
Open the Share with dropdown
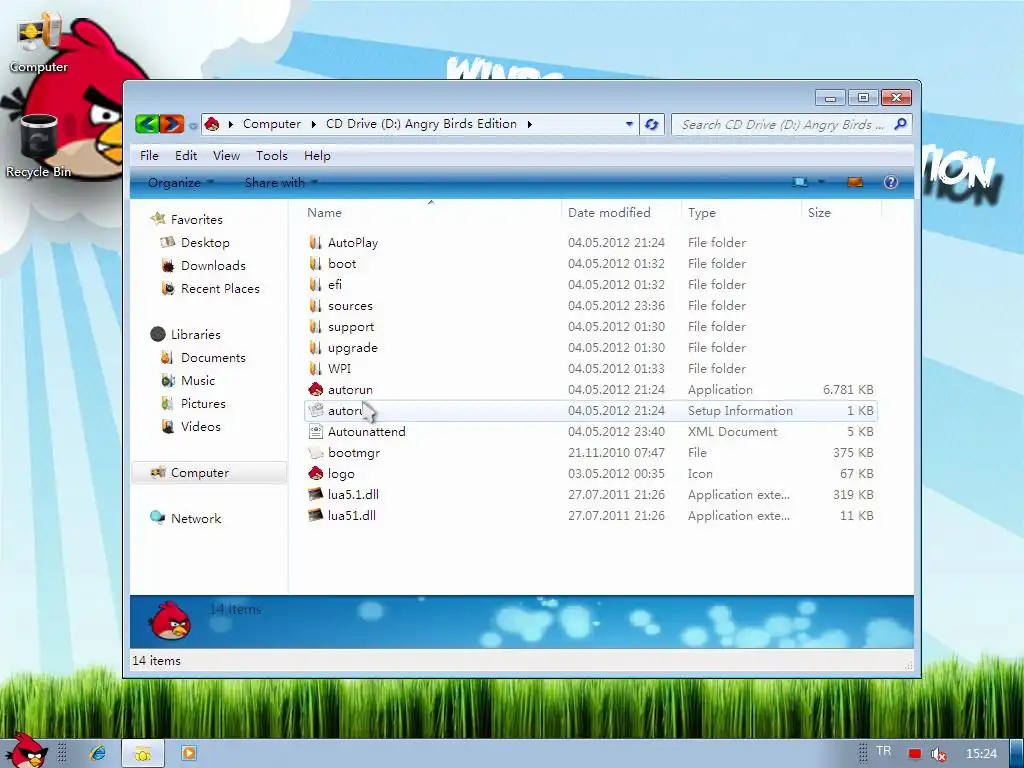(x=281, y=183)
